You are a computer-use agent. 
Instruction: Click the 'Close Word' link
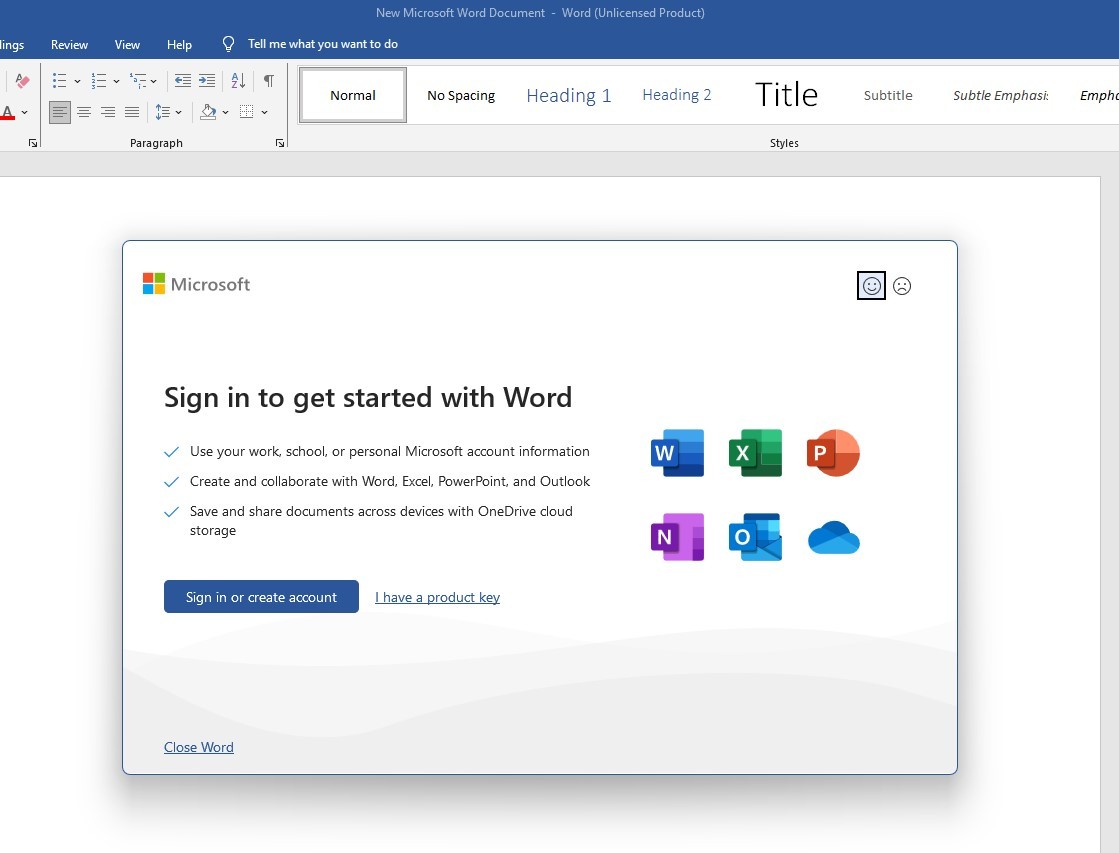point(198,747)
